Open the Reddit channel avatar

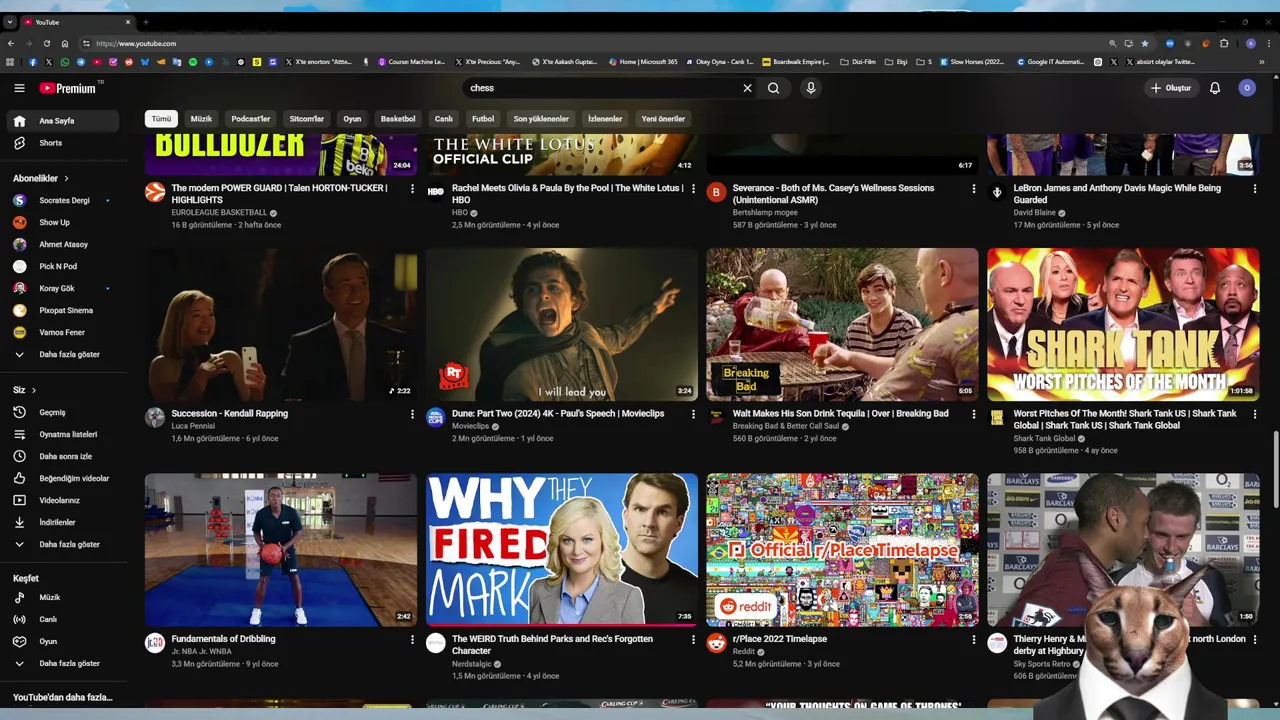pyautogui.click(x=716, y=643)
